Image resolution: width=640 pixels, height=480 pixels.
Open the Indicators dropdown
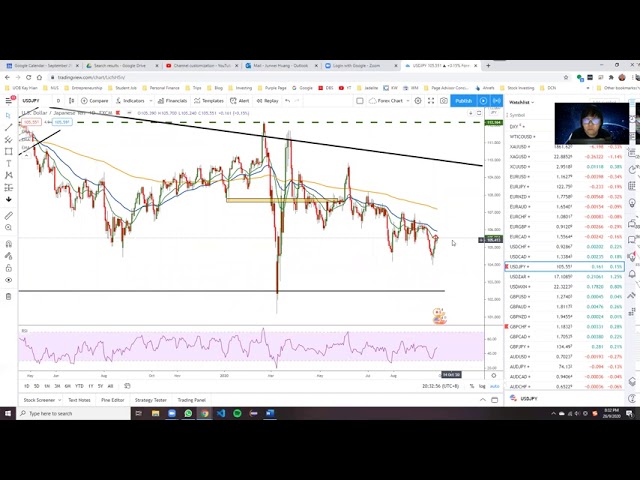(x=130, y=100)
